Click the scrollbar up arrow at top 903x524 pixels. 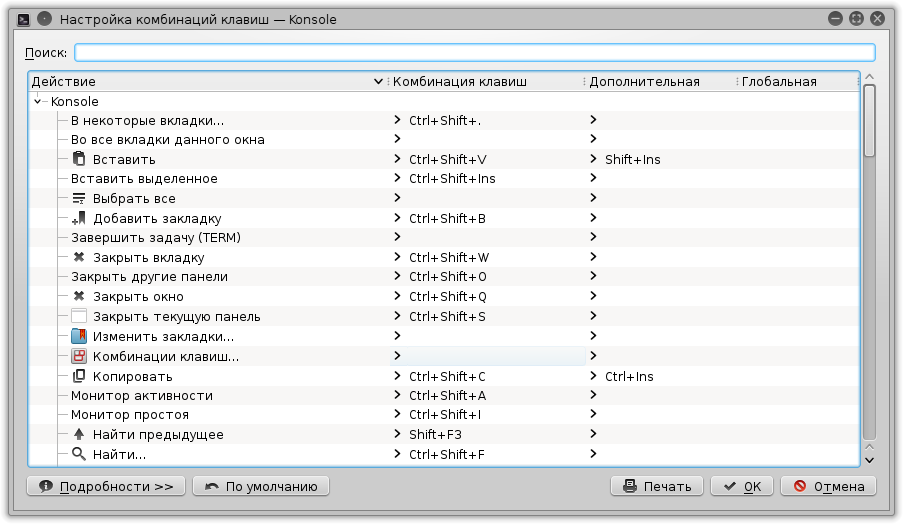870,77
